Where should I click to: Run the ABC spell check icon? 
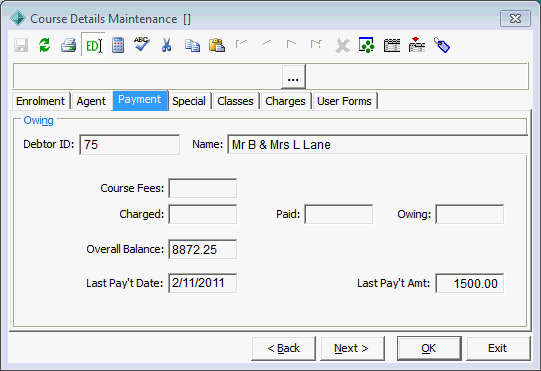pos(142,45)
